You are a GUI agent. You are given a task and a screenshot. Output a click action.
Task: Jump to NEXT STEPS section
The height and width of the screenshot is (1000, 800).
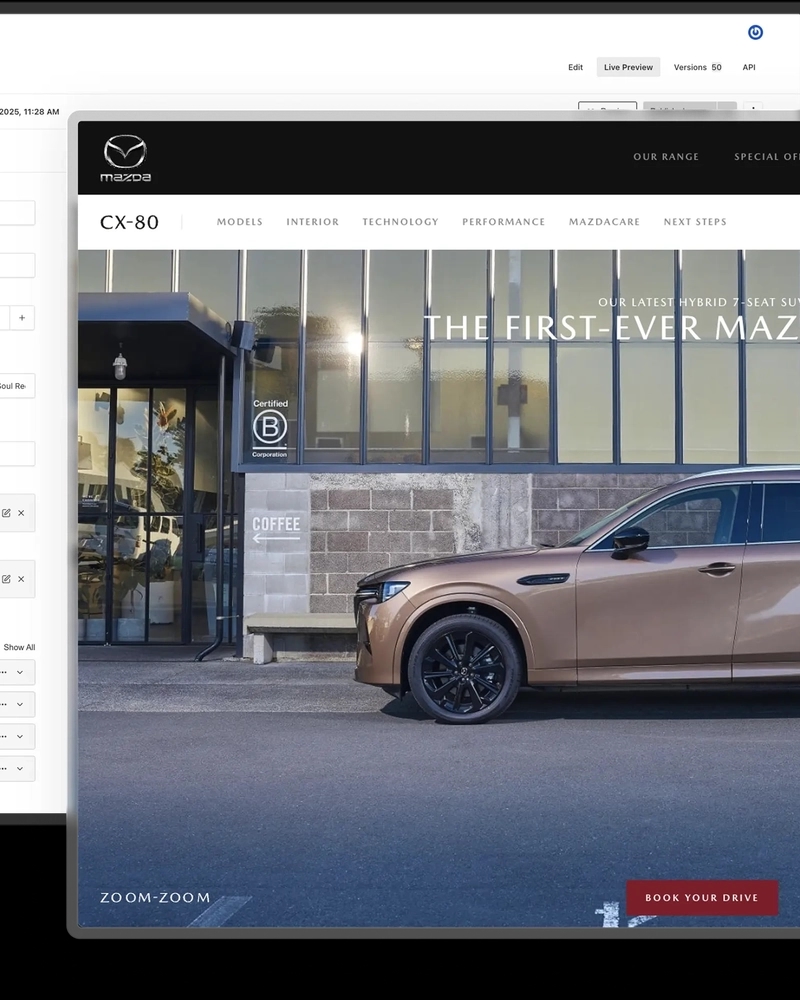(x=695, y=222)
